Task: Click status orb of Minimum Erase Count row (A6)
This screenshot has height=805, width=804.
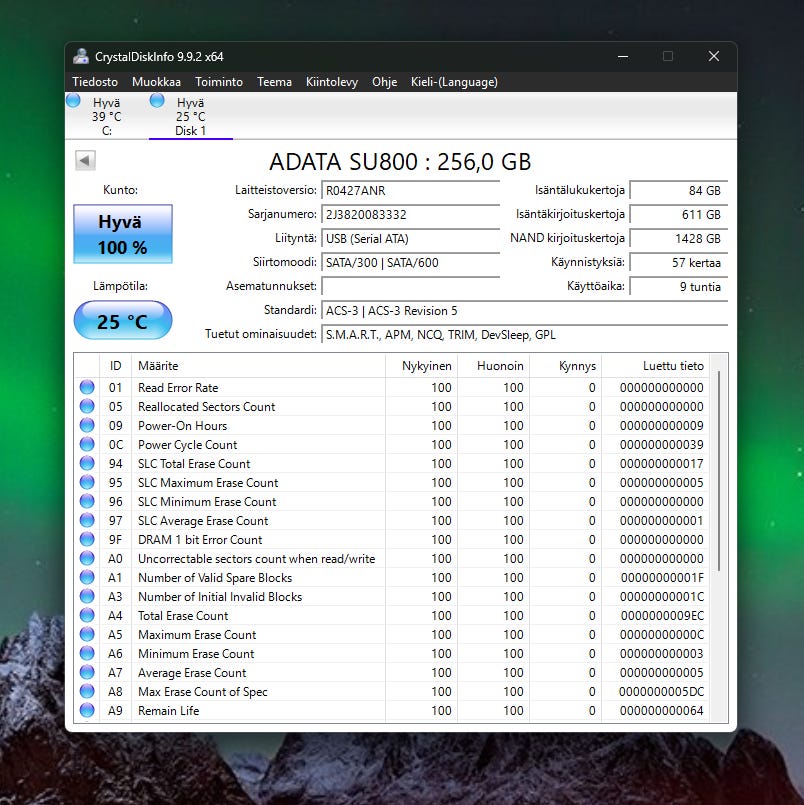Action: (x=87, y=653)
